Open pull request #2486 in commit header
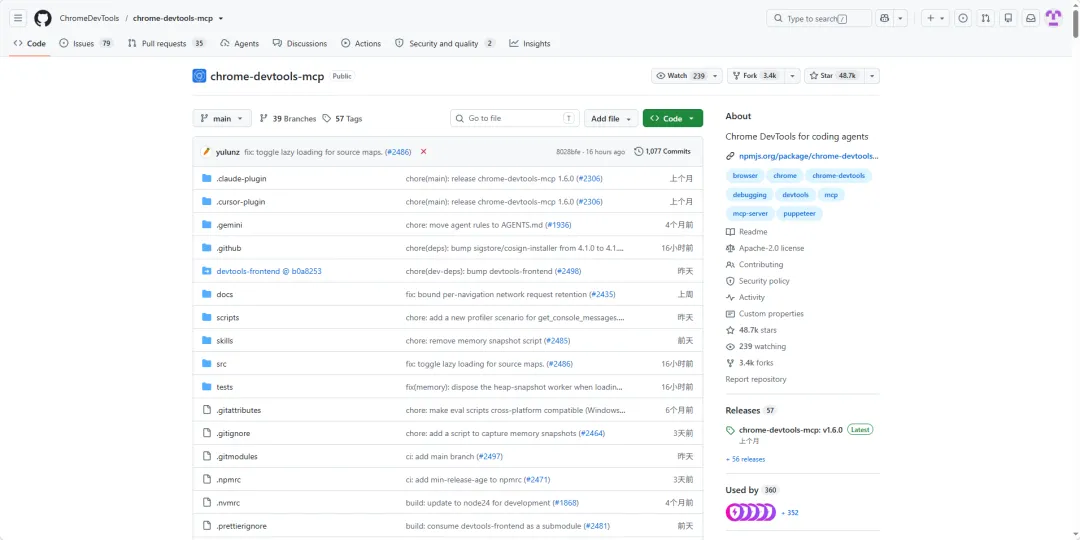 click(x=397, y=152)
